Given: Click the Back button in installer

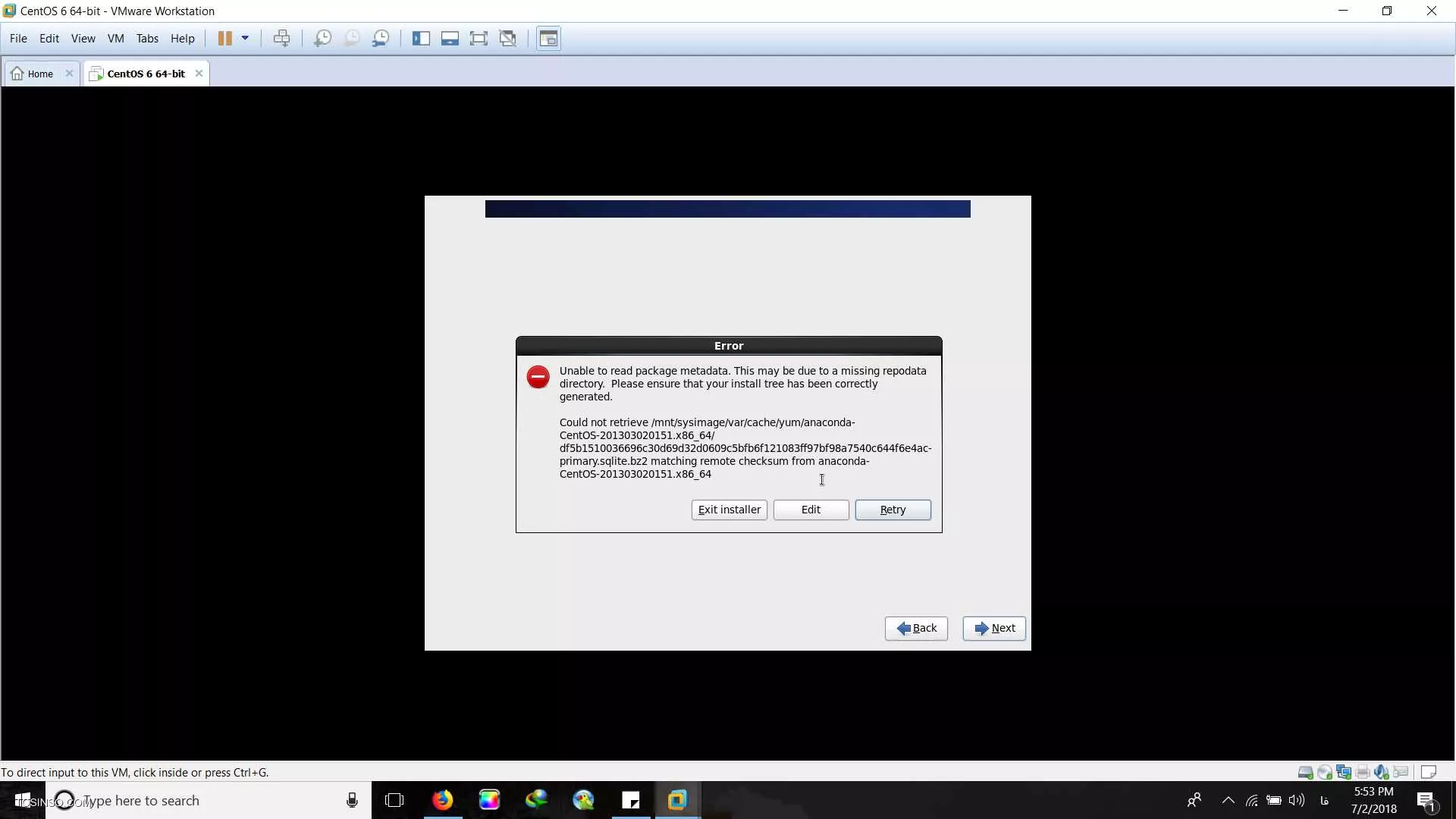Looking at the screenshot, I should [x=916, y=628].
